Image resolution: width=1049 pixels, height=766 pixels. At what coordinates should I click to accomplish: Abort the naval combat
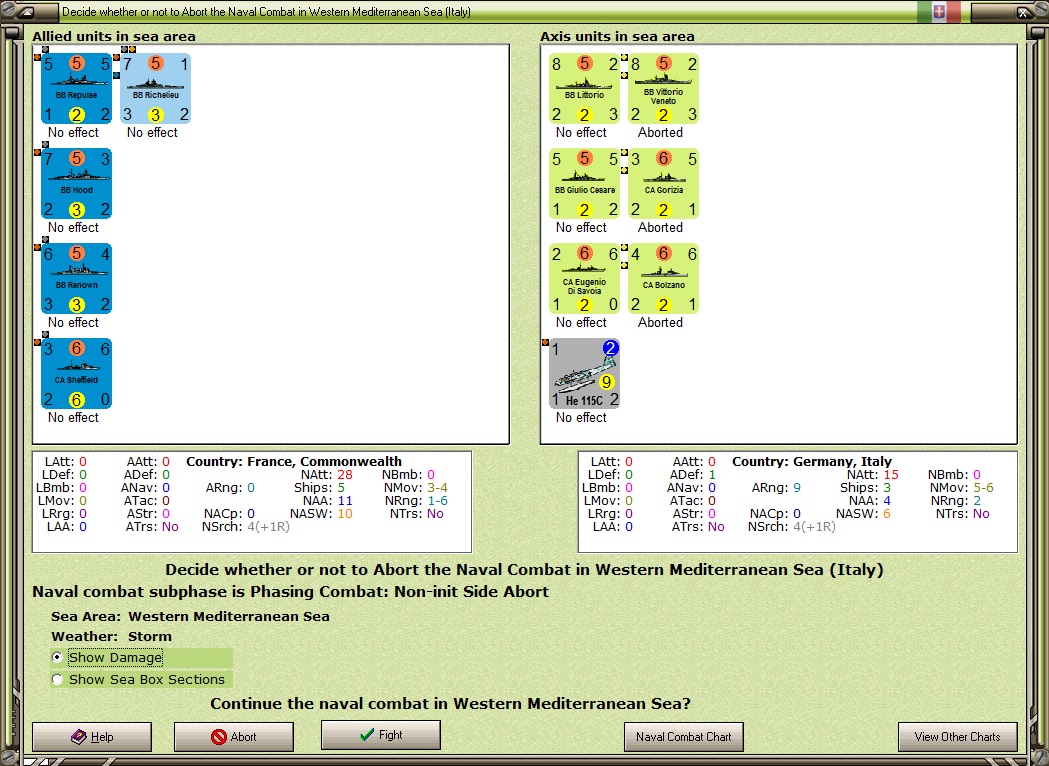[233, 737]
